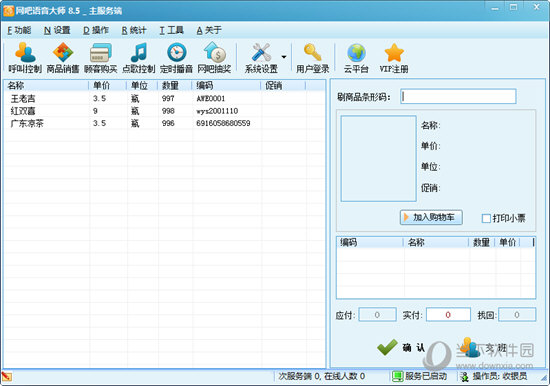This screenshot has width=550, height=386.
Task: Click cart list 编码 header
Action: pos(370,242)
